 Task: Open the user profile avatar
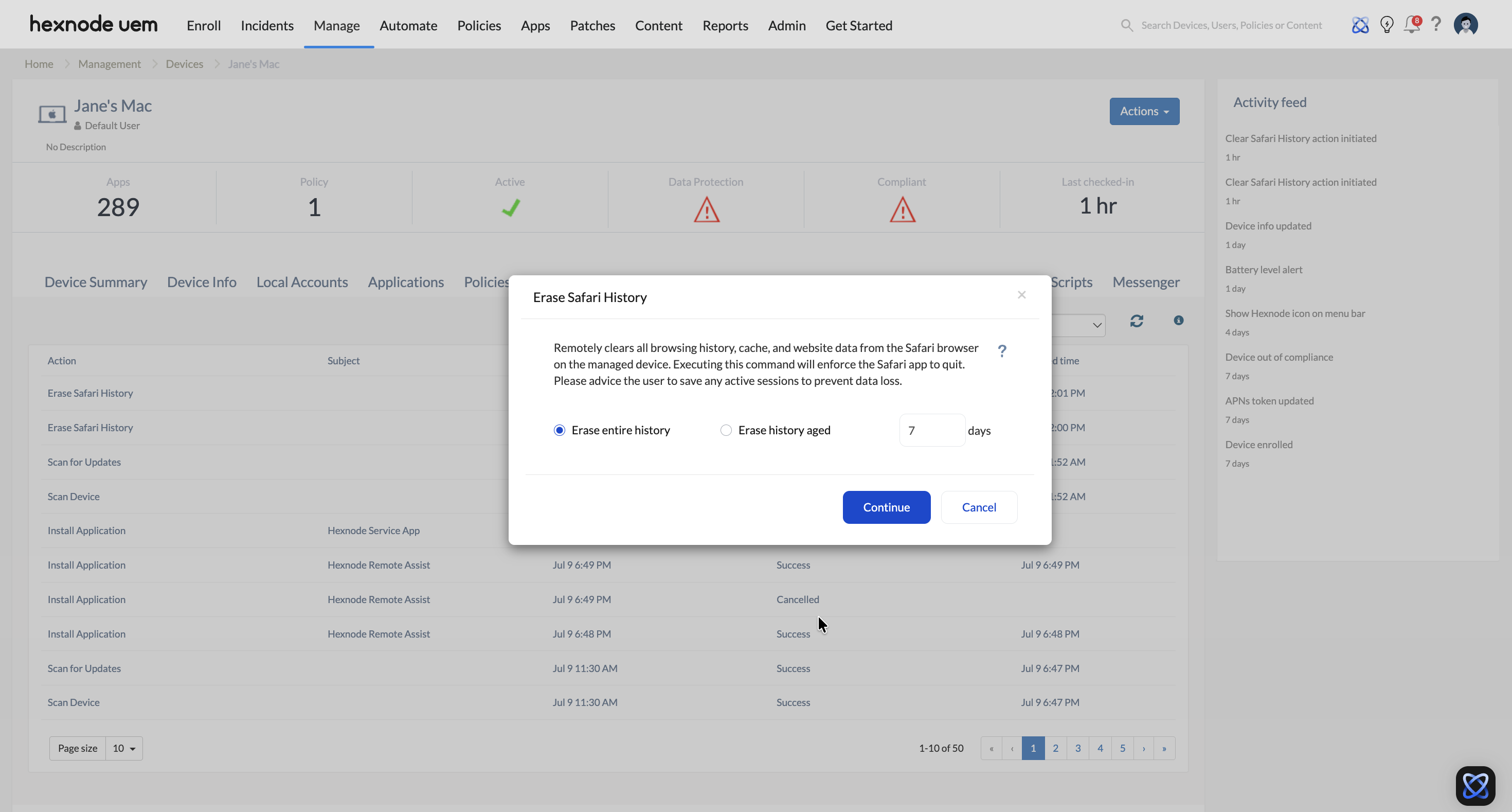pyautogui.click(x=1466, y=25)
